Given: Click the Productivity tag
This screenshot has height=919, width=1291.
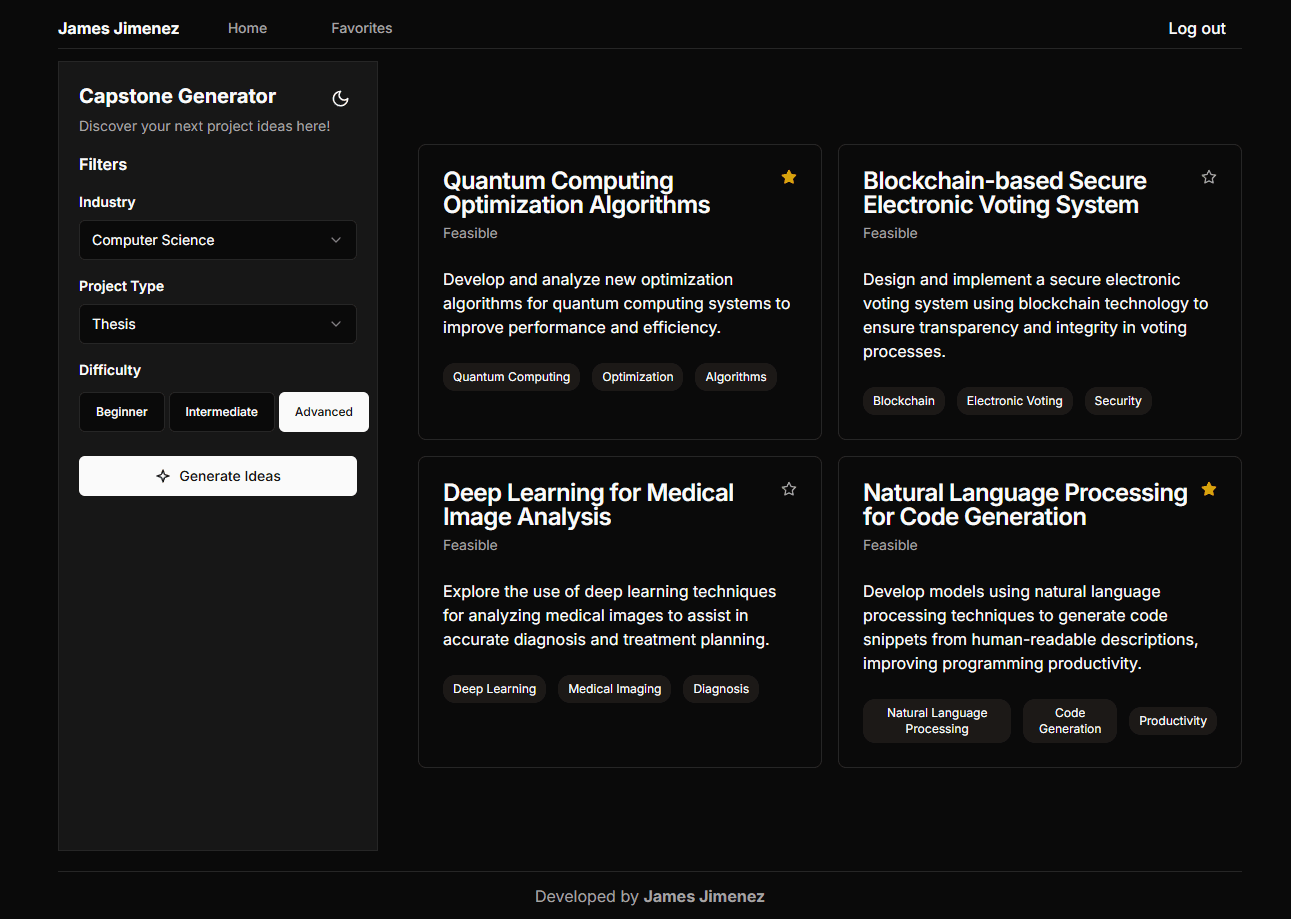Looking at the screenshot, I should click(x=1173, y=721).
